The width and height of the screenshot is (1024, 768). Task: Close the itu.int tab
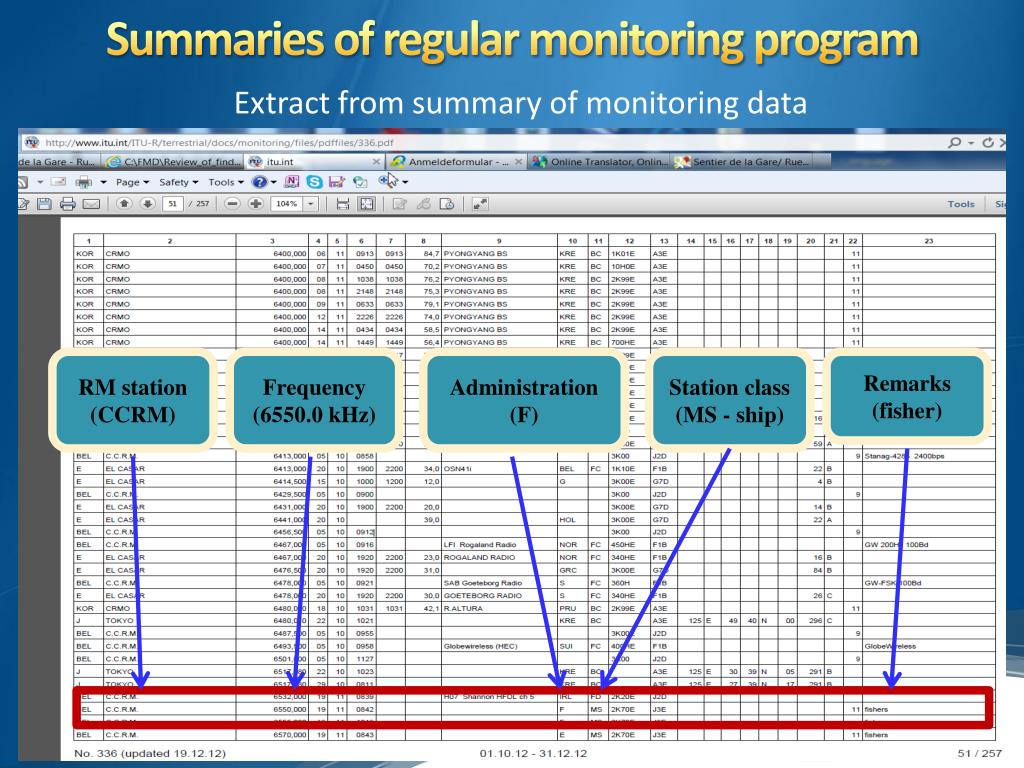coord(376,161)
